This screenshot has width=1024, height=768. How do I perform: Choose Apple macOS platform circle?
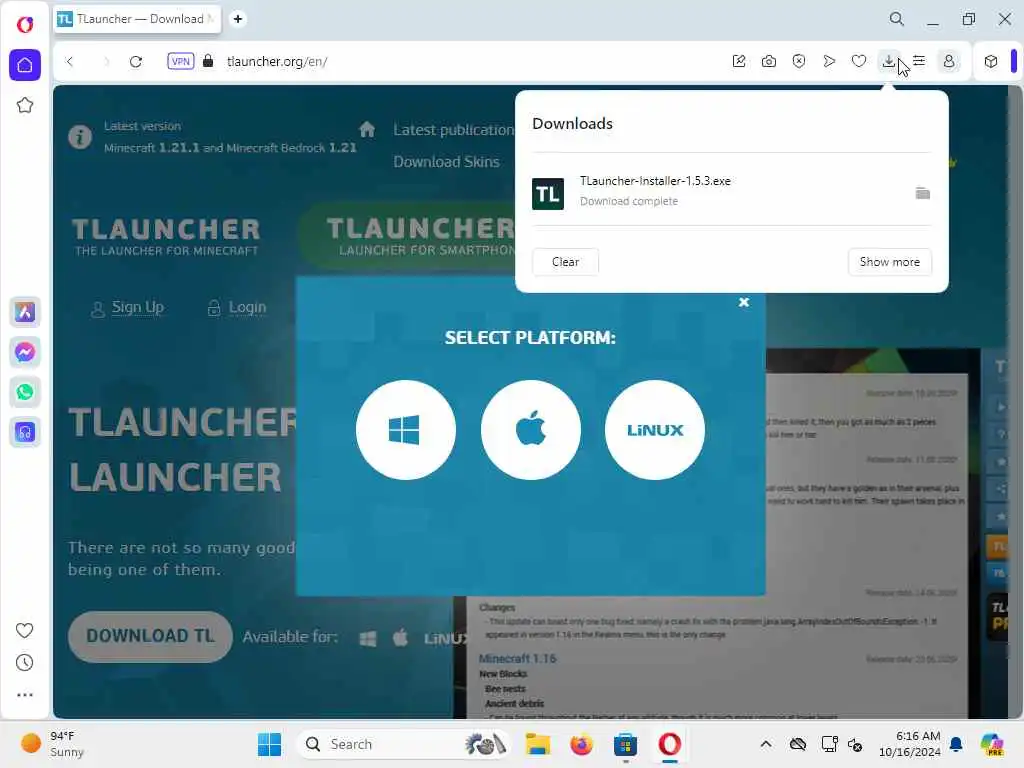530,430
